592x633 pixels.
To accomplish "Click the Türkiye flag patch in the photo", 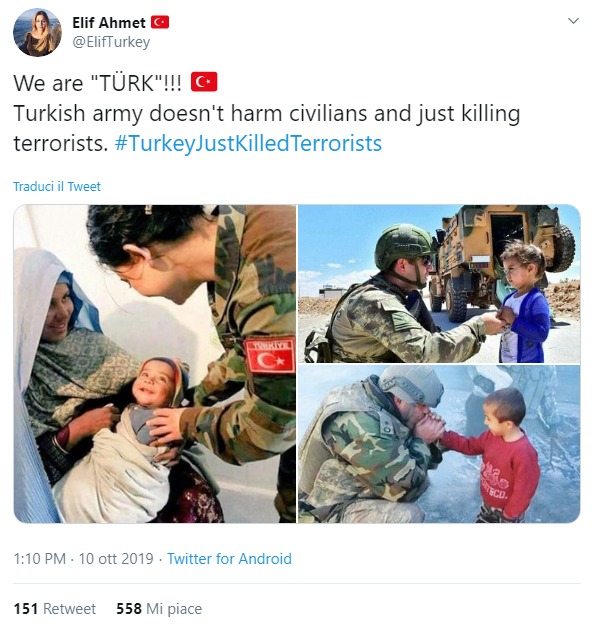I will click(x=270, y=355).
